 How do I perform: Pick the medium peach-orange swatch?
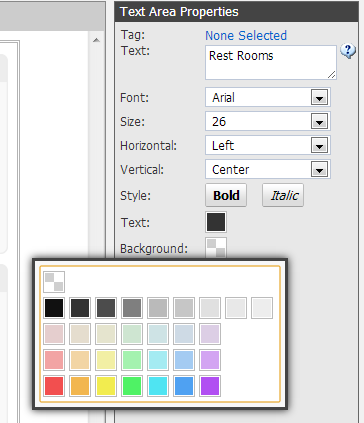[x=80, y=360]
